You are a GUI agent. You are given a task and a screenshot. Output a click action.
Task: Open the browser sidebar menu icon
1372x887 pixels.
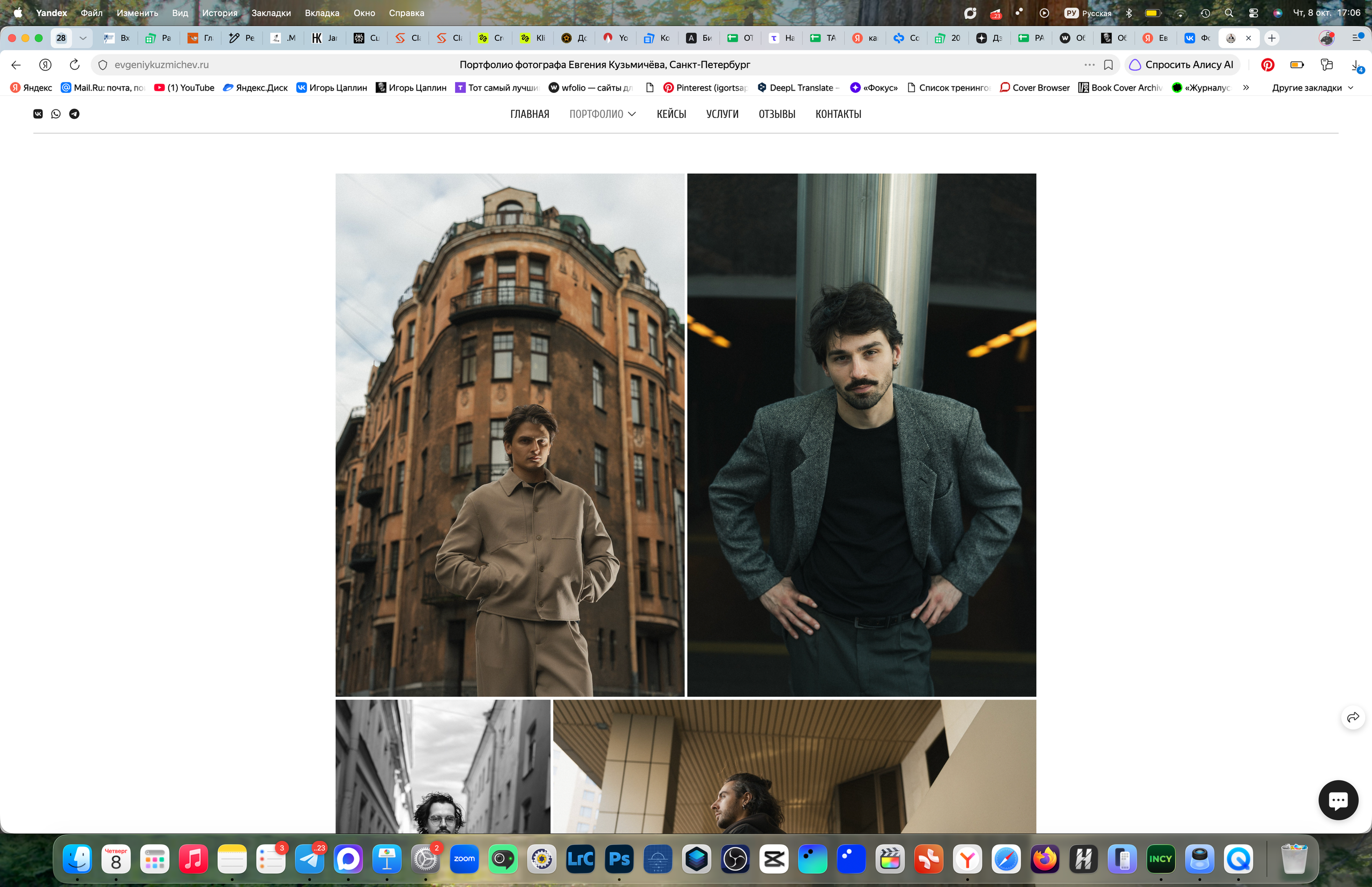pyautogui.click(x=1357, y=38)
